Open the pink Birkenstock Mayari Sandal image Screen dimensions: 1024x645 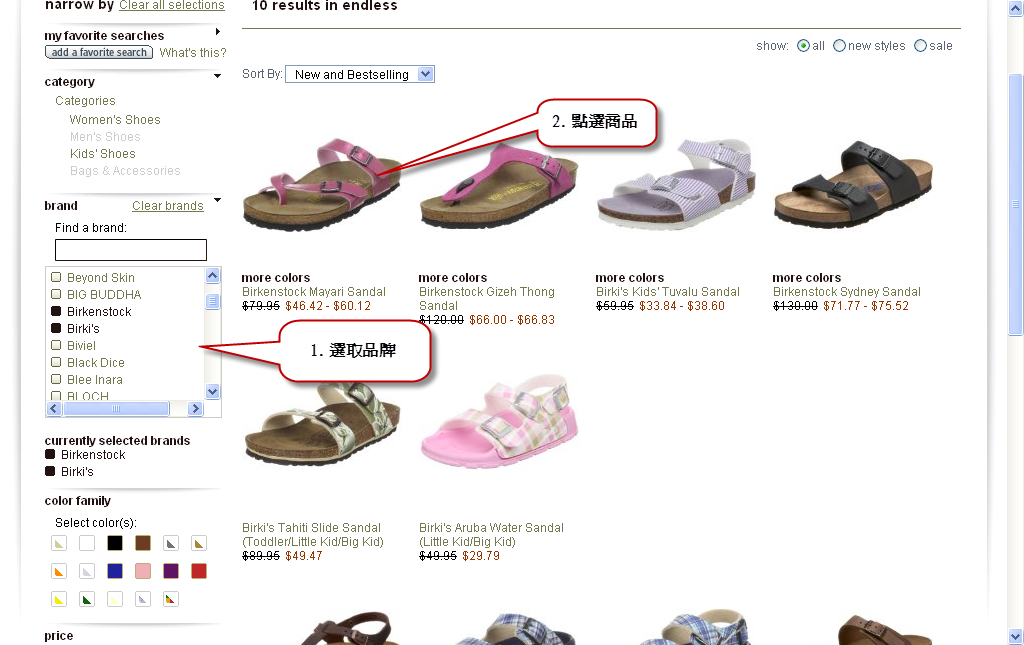(321, 185)
